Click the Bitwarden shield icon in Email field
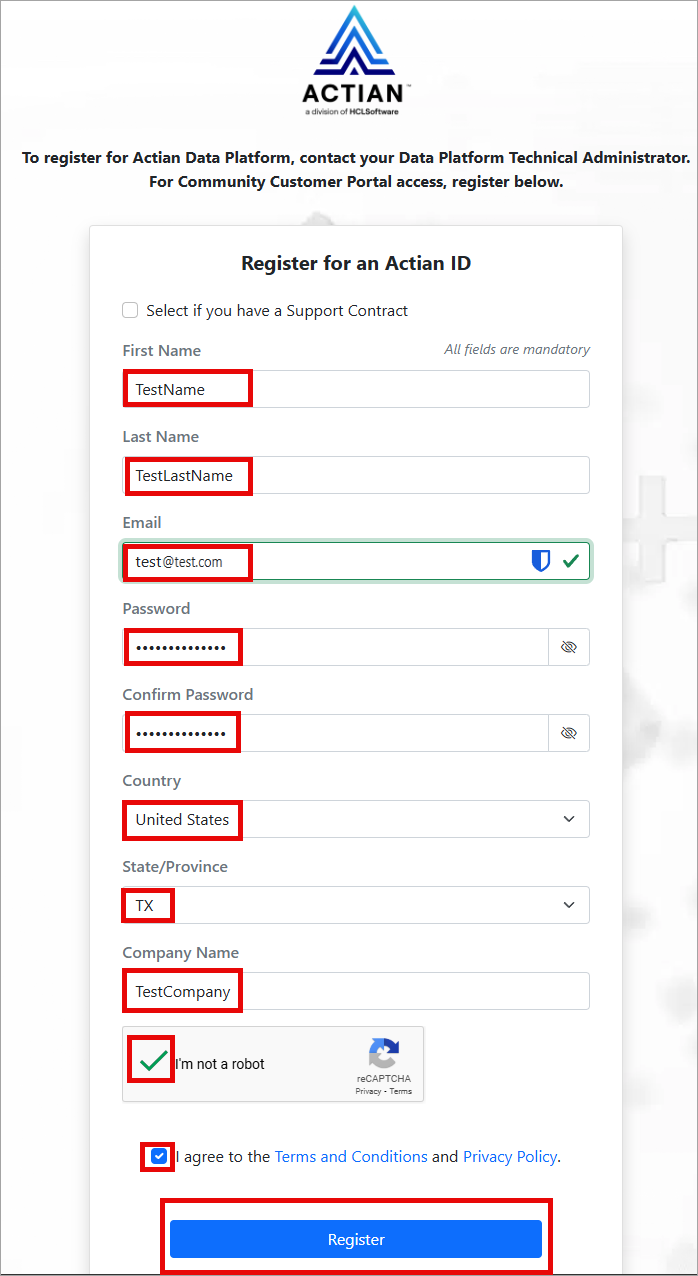698x1276 pixels. pos(540,561)
